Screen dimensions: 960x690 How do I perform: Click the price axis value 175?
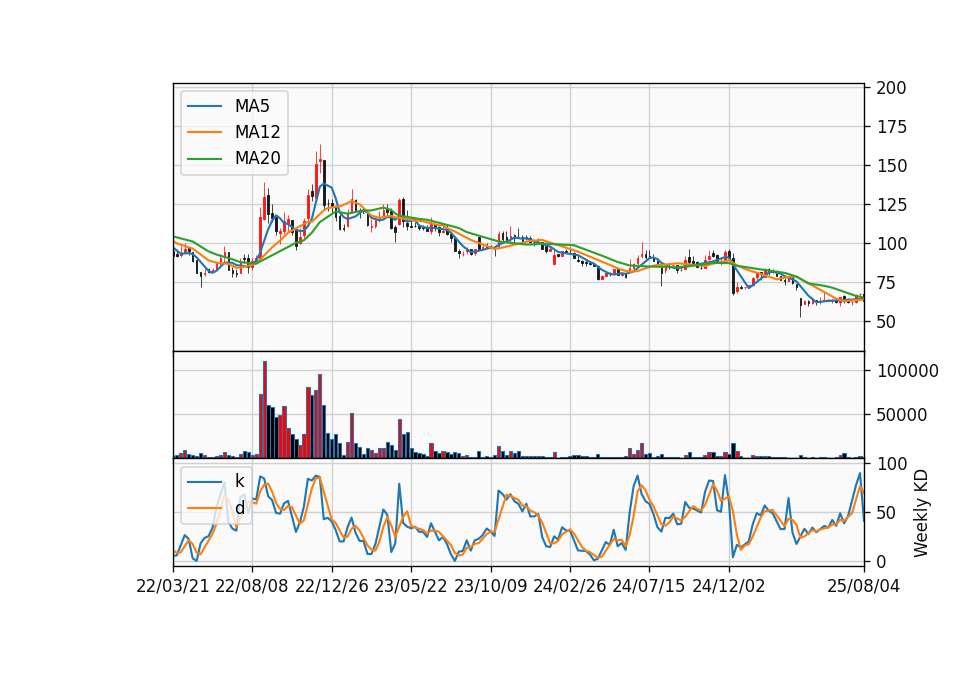(891, 127)
